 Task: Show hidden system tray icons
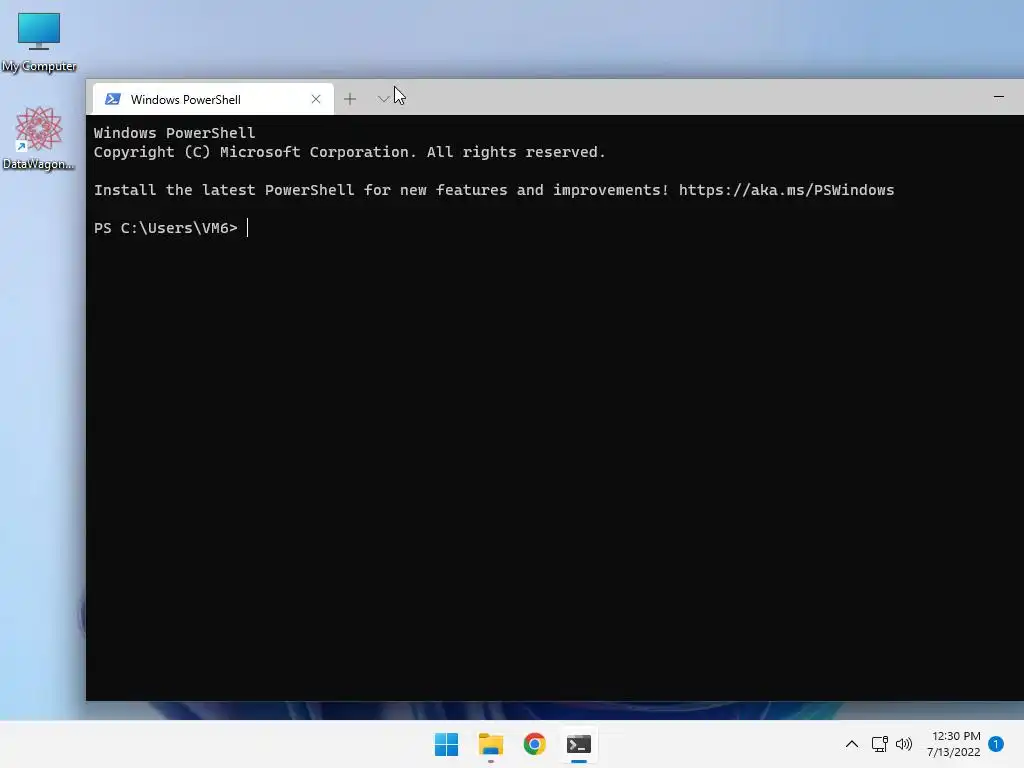pos(852,744)
